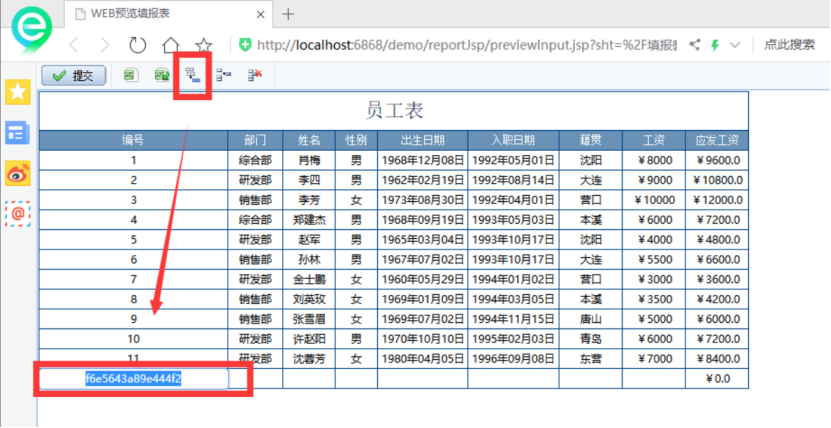Click the birth date 1973年08月30日

point(422,200)
